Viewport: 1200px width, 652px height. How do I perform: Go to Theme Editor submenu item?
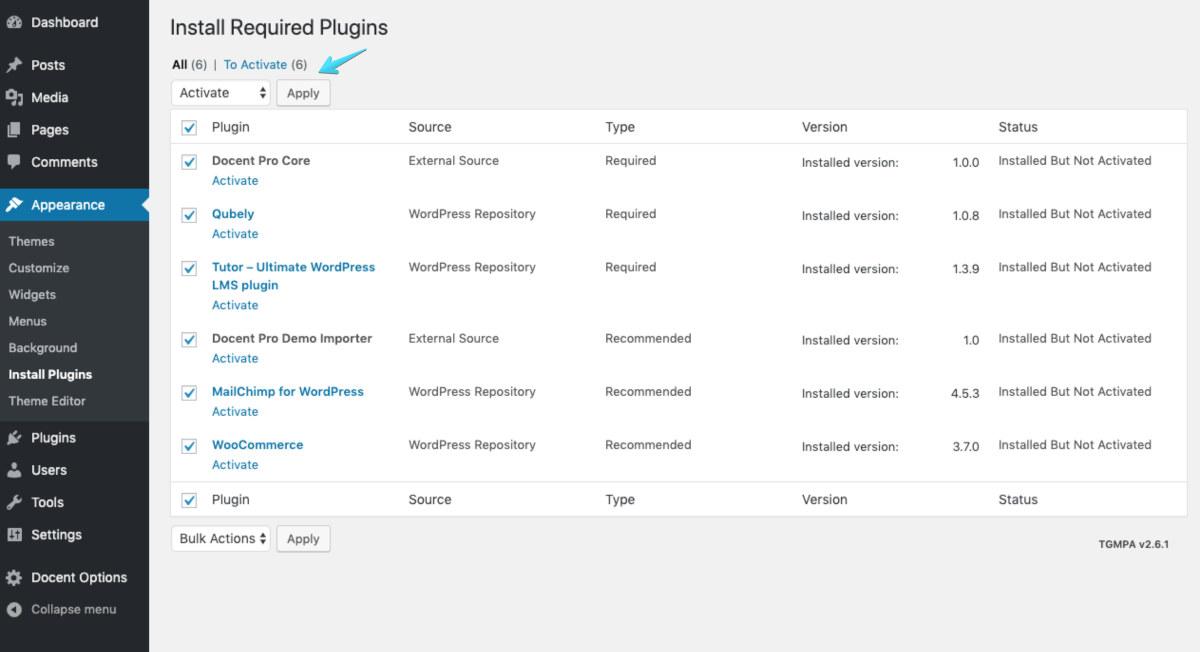point(47,401)
